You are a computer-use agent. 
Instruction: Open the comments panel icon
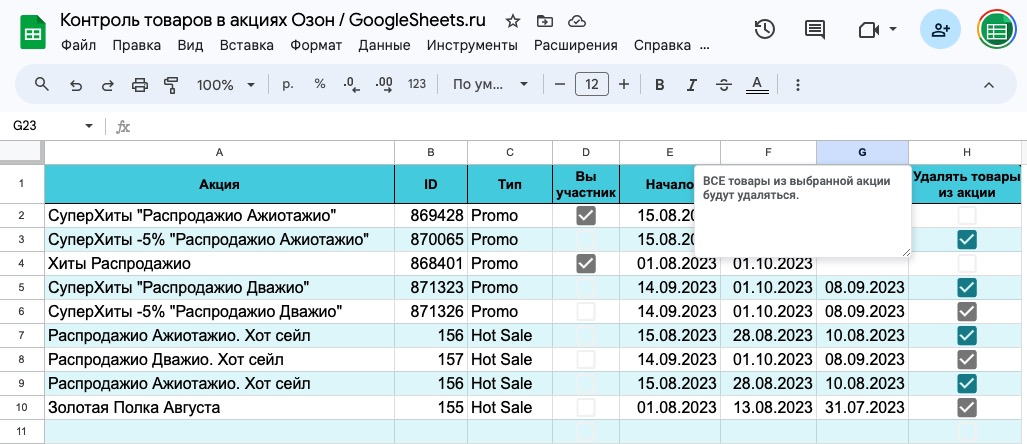(x=815, y=29)
